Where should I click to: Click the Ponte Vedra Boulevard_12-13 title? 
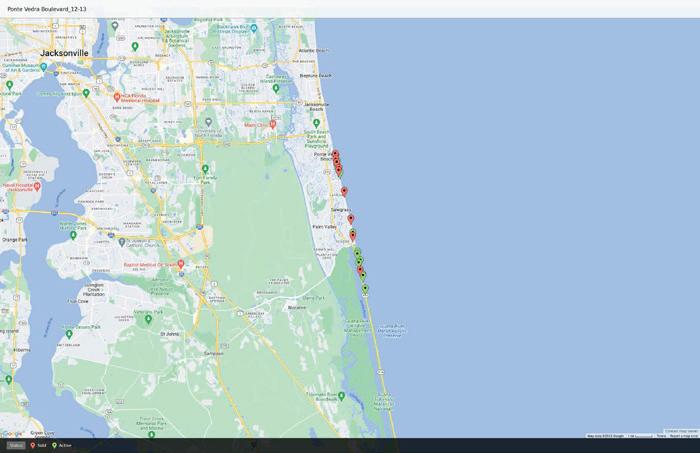[47, 9]
